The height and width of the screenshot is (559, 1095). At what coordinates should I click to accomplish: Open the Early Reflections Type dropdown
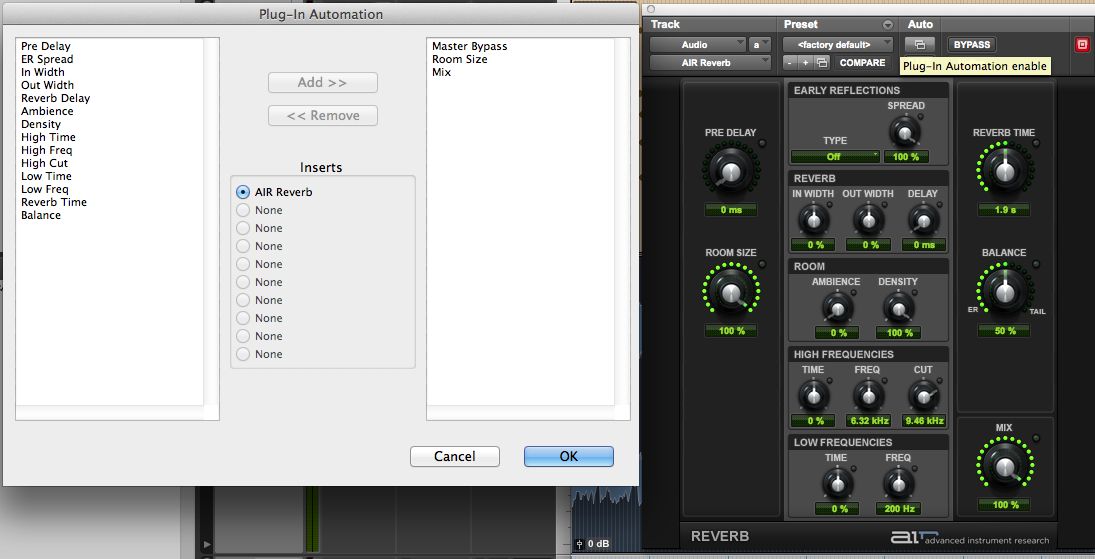[835, 157]
